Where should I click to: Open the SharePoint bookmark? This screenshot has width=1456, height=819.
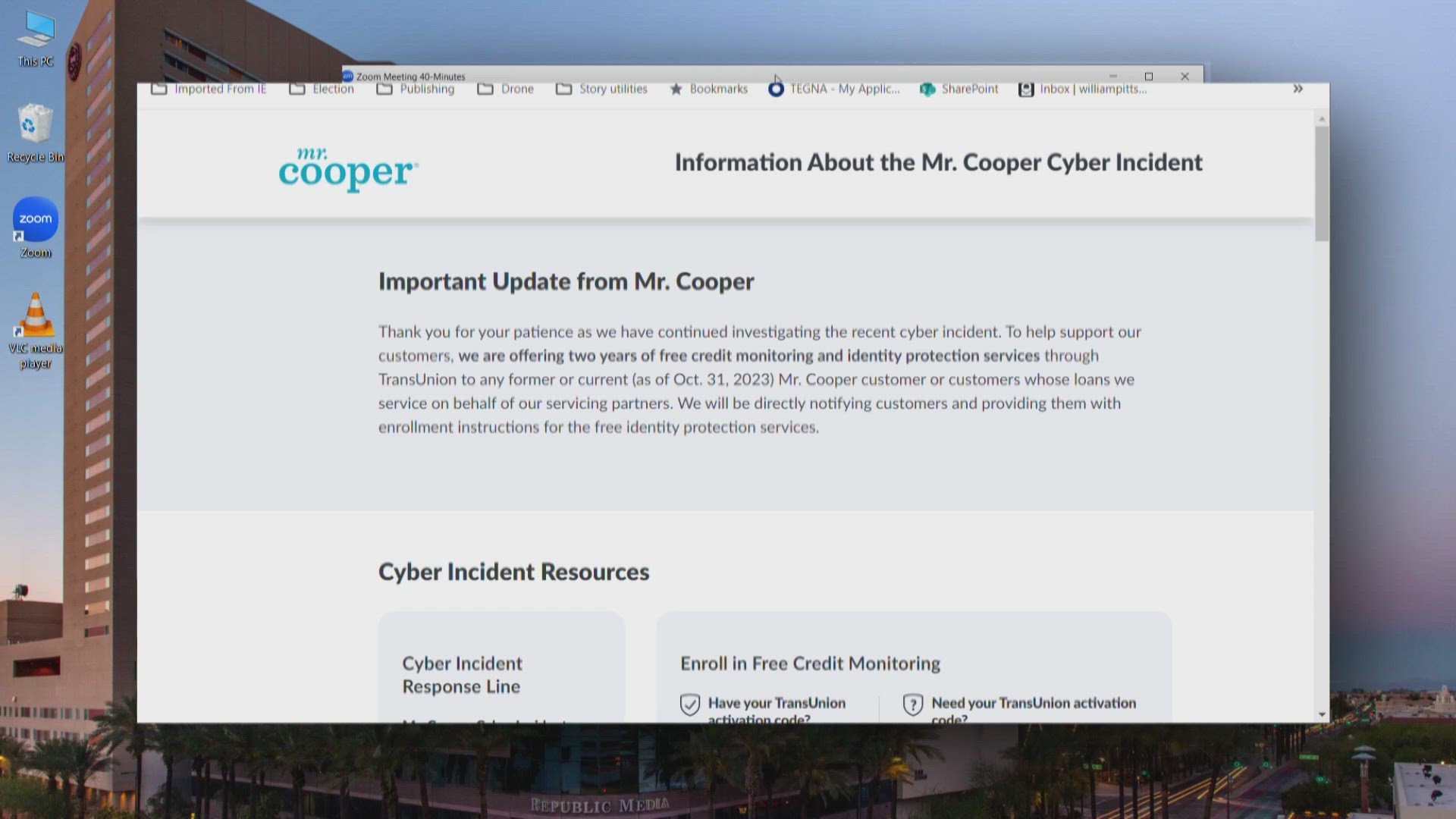coord(959,89)
